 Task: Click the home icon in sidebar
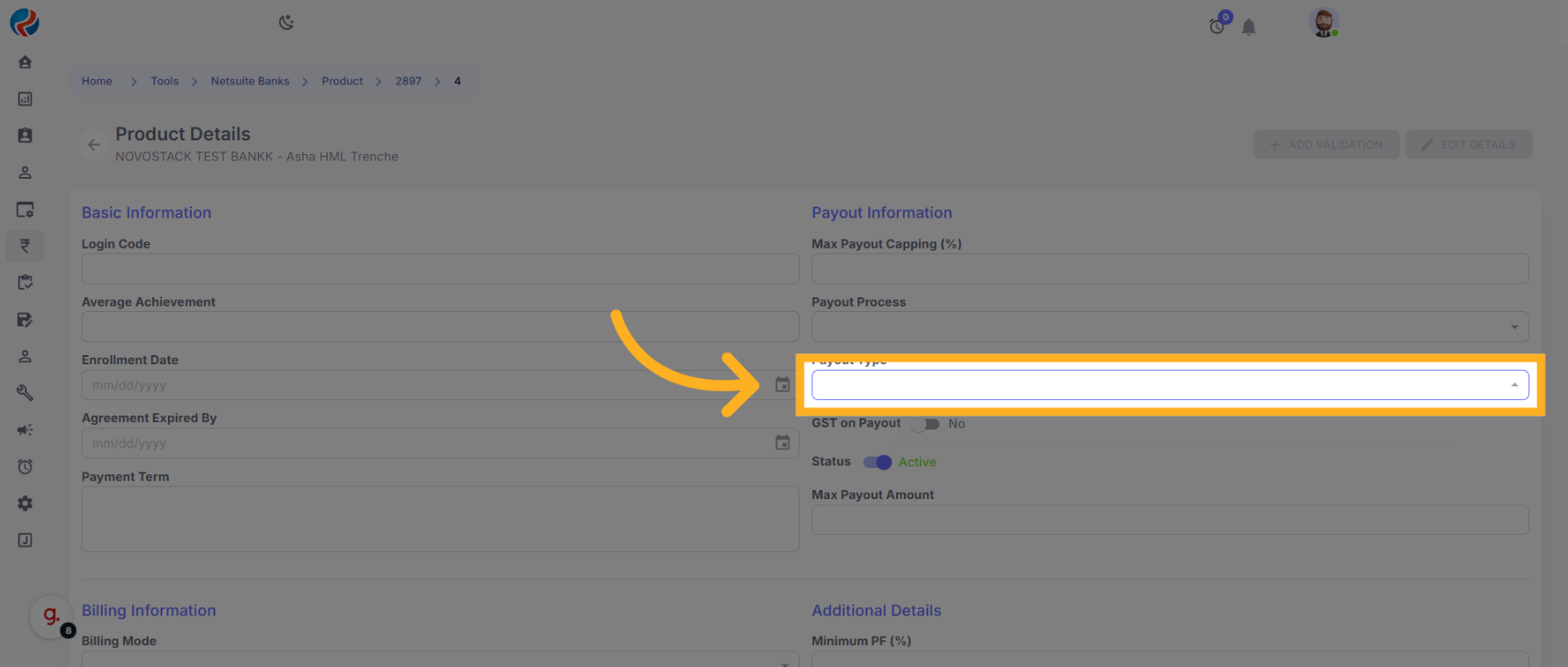pos(25,62)
